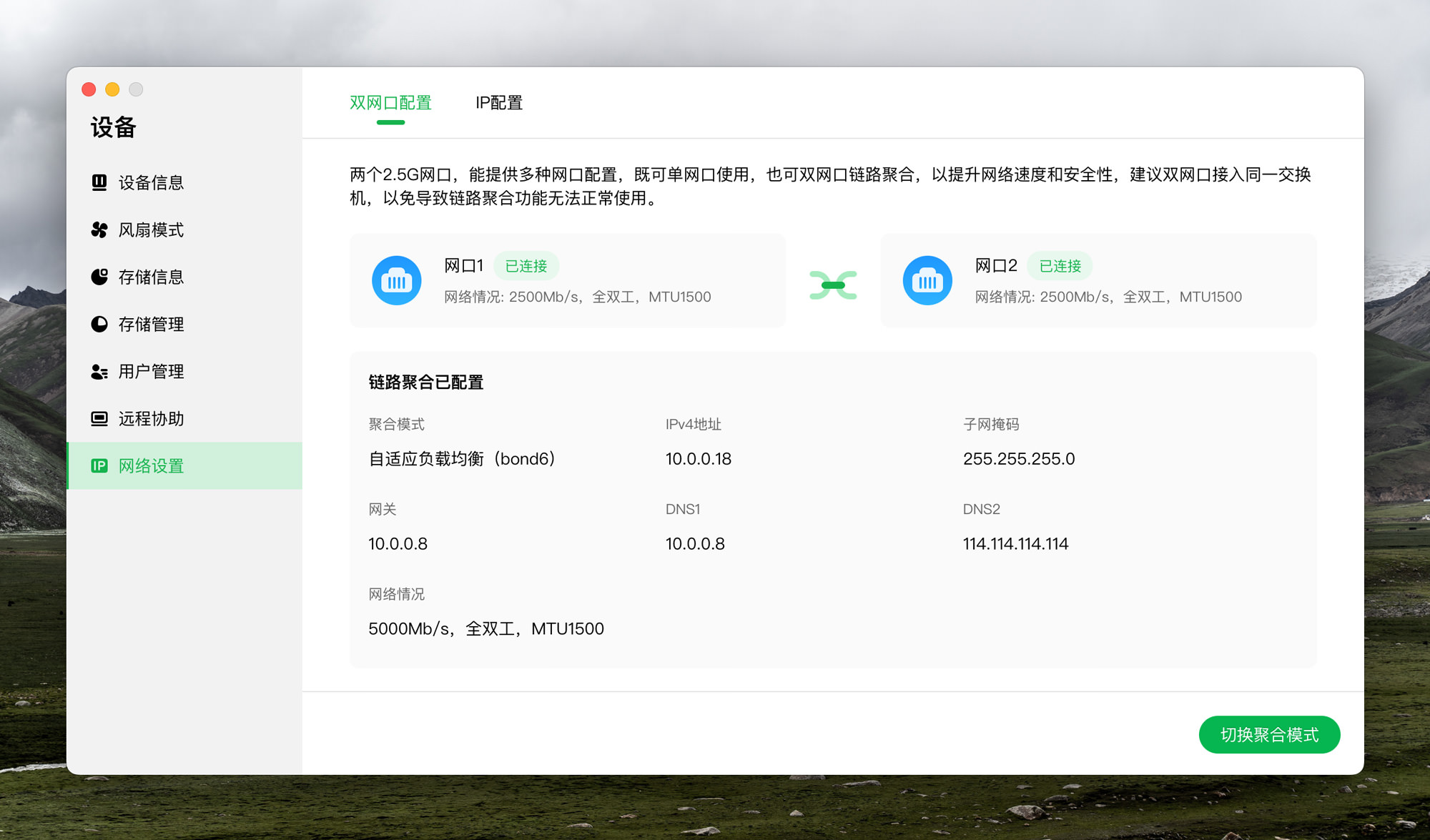Screen dimensions: 1430x840
Task: Click the storage management icon
Action: [x=99, y=324]
